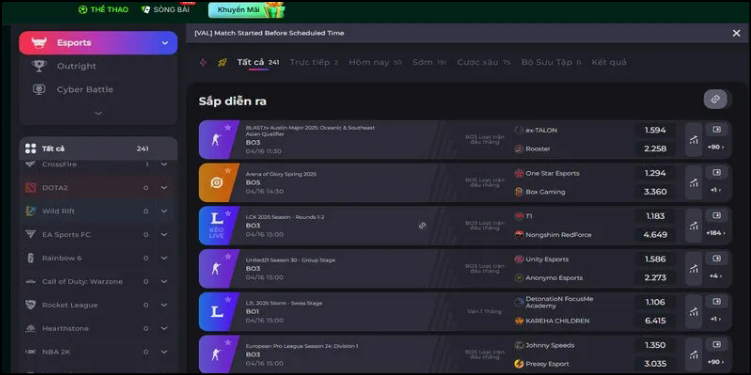Expand the EA Sports FC row
751x375 pixels.
tap(164, 235)
